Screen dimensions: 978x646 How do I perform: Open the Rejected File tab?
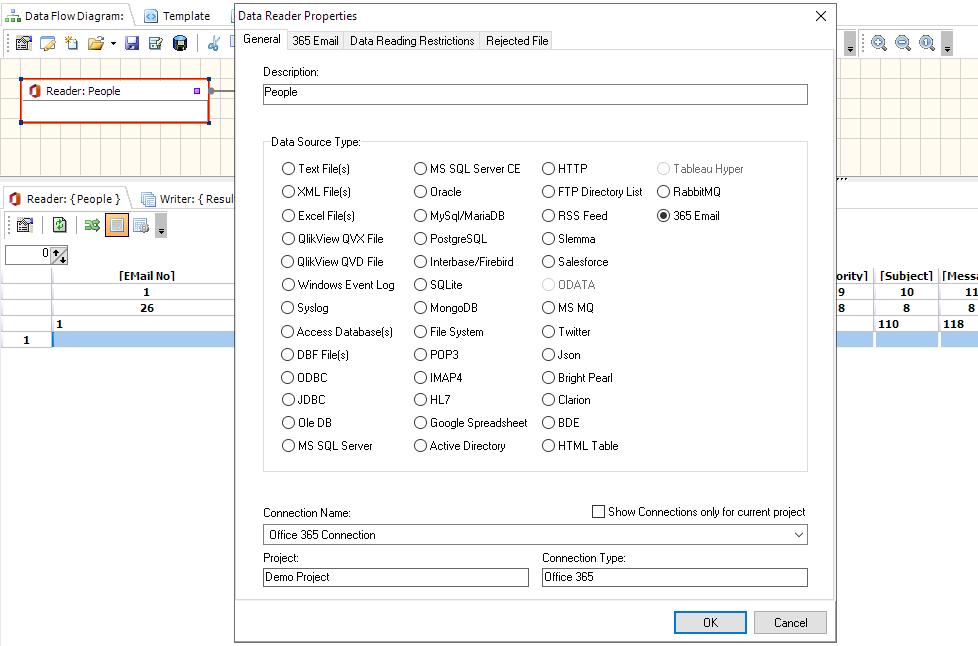click(516, 41)
